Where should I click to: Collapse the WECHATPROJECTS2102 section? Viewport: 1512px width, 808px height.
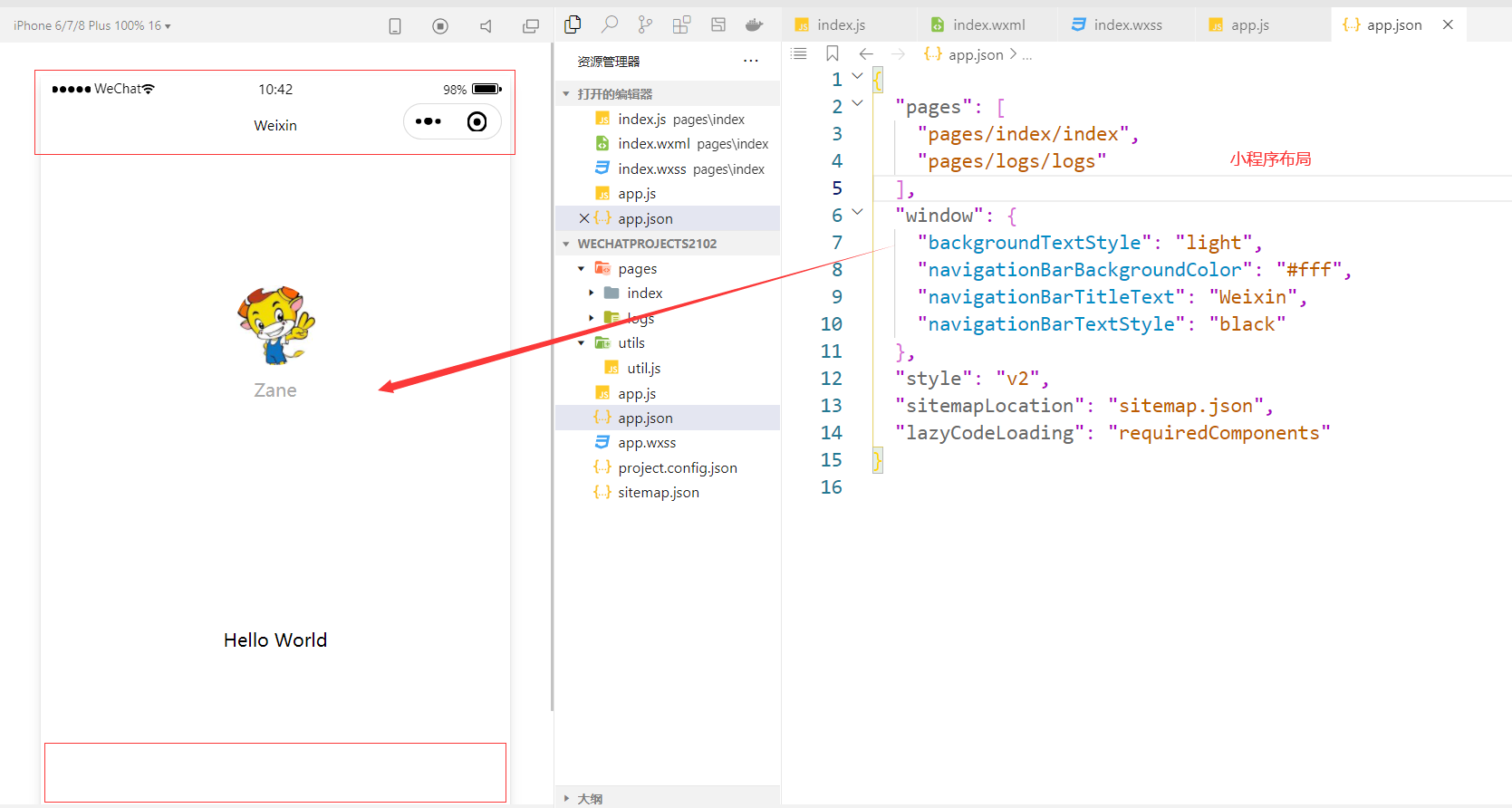(566, 244)
